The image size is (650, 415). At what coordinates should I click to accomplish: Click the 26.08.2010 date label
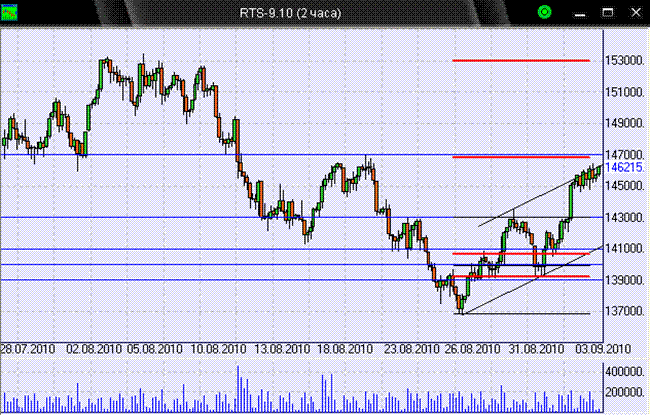tap(472, 349)
